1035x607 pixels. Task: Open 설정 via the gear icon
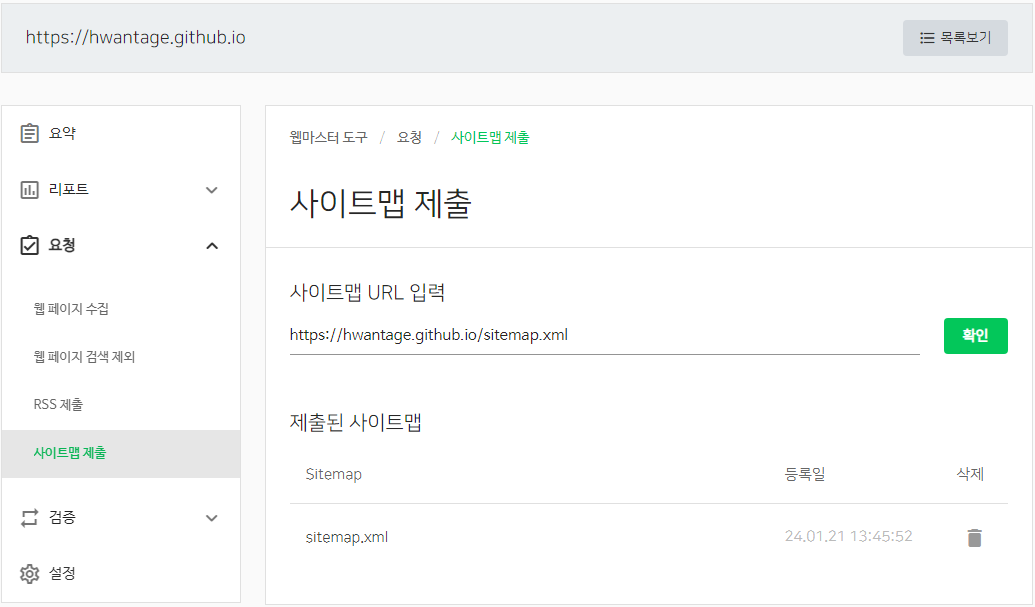[30, 574]
